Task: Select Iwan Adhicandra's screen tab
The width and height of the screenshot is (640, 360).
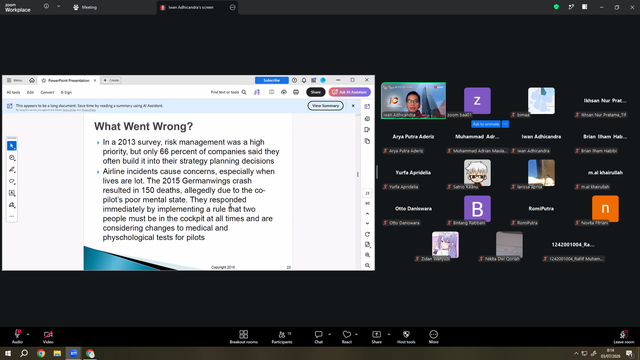Action: click(x=191, y=7)
